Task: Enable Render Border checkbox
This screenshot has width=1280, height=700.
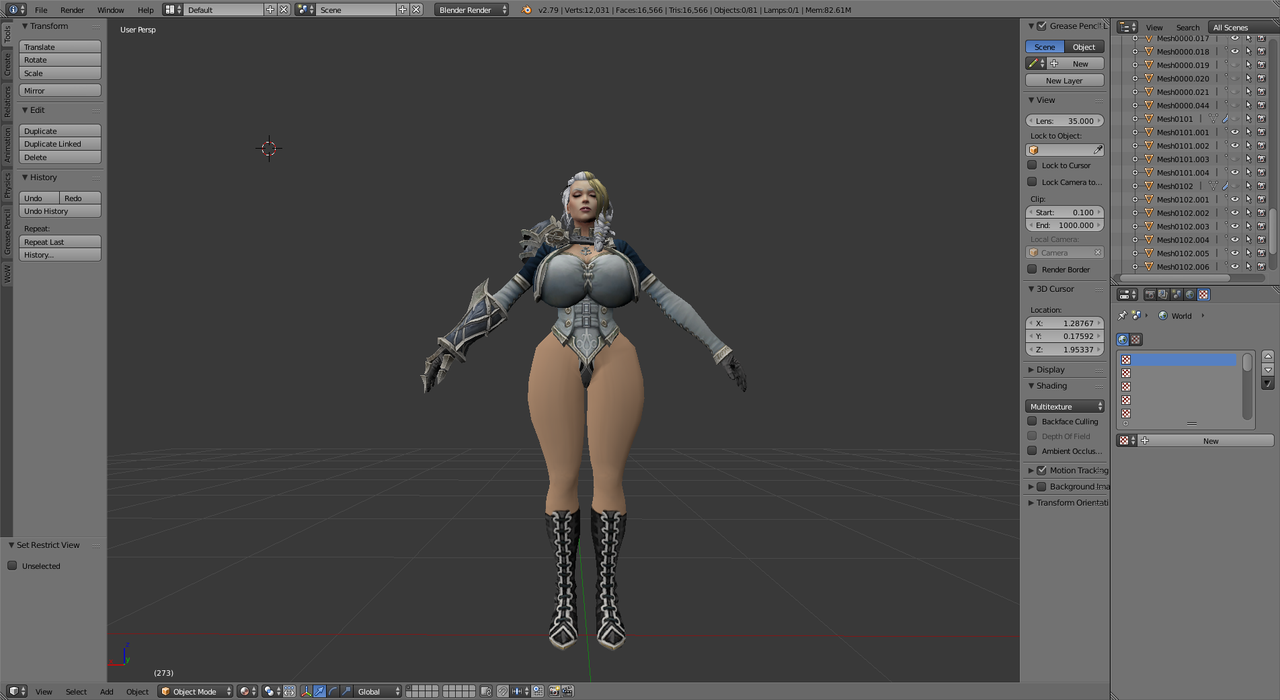Action: [1032, 269]
